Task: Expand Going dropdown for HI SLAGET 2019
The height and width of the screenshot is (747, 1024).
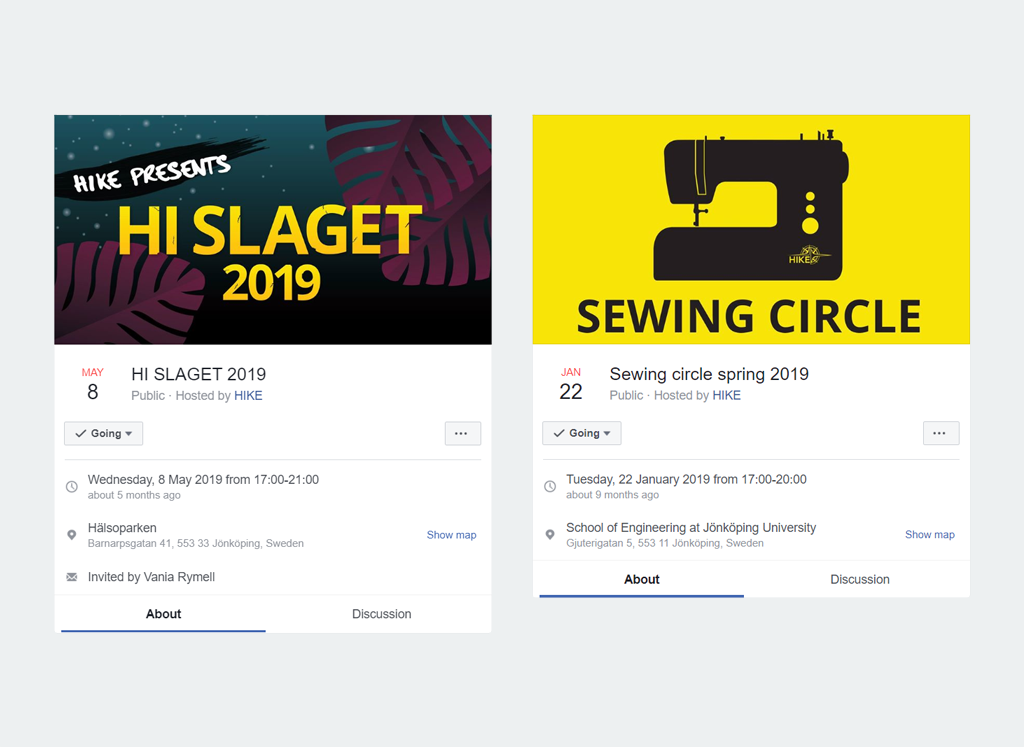Action: pyautogui.click(x=103, y=434)
